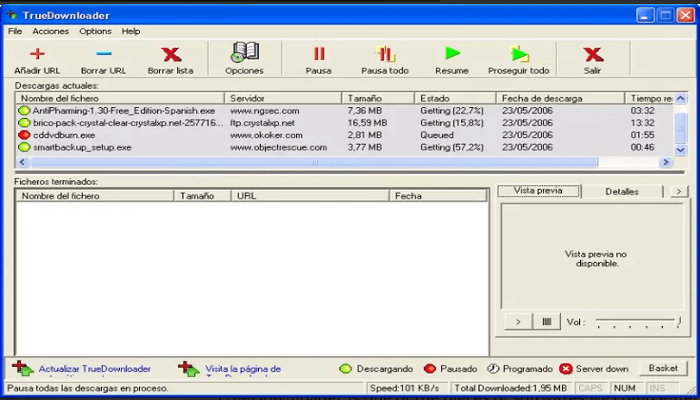Viewport: 700px width, 400px height.
Task: Click red status icon of cddvdburn.exe
Action: pos(24,135)
